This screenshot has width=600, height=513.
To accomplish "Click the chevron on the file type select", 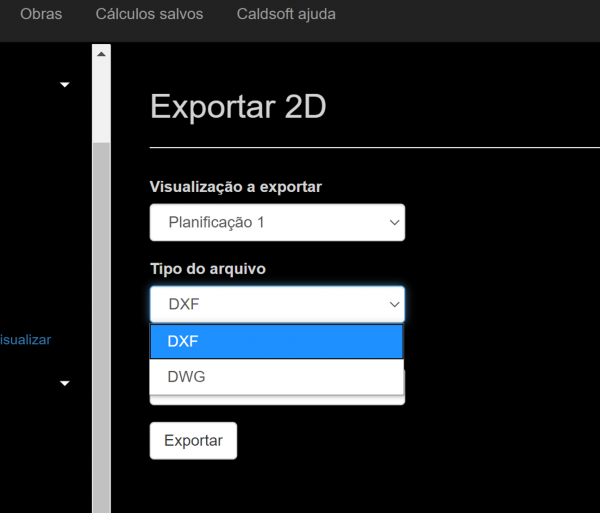I will point(394,305).
